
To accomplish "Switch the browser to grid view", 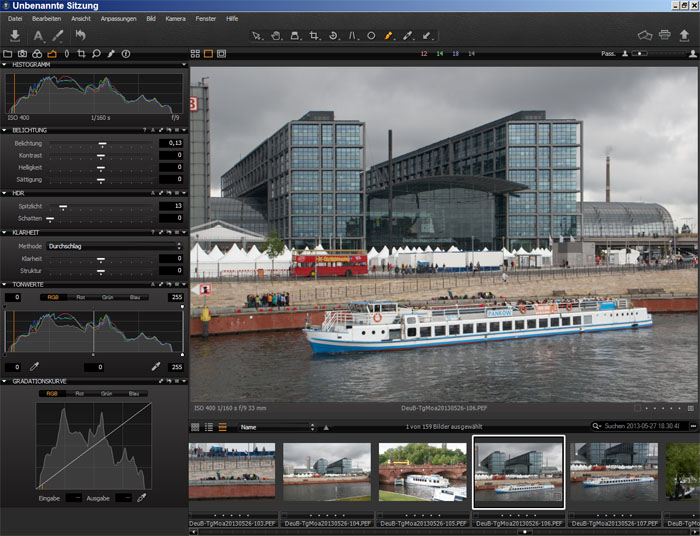I will tap(195, 427).
